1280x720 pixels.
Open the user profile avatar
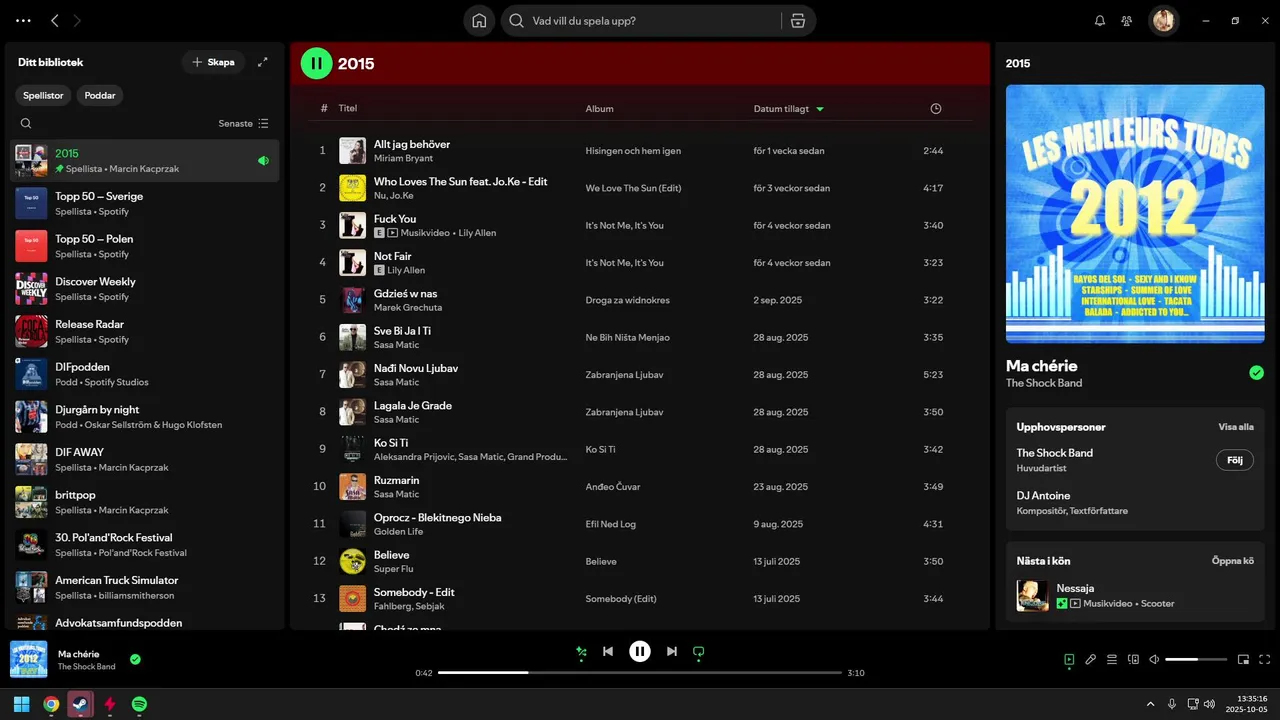[x=1163, y=20]
